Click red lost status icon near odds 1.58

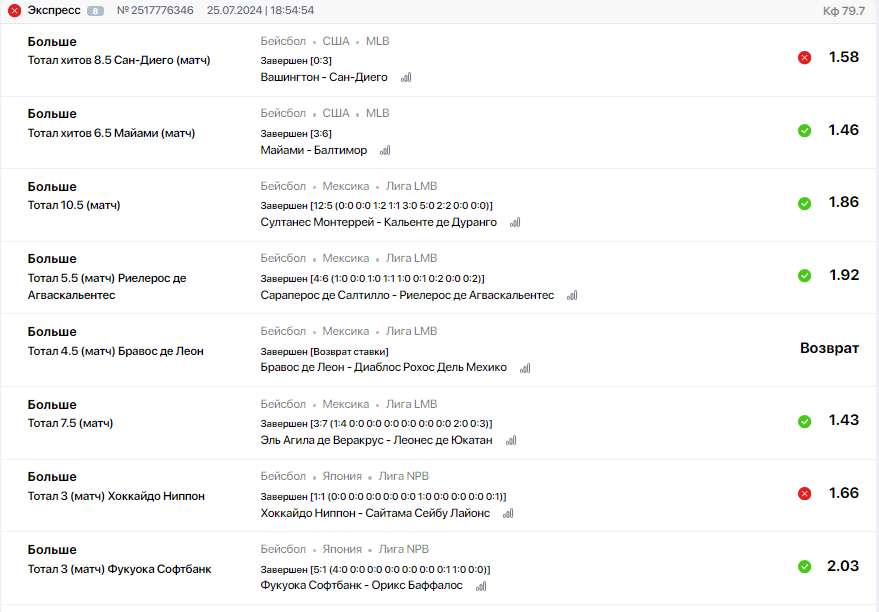(804, 58)
